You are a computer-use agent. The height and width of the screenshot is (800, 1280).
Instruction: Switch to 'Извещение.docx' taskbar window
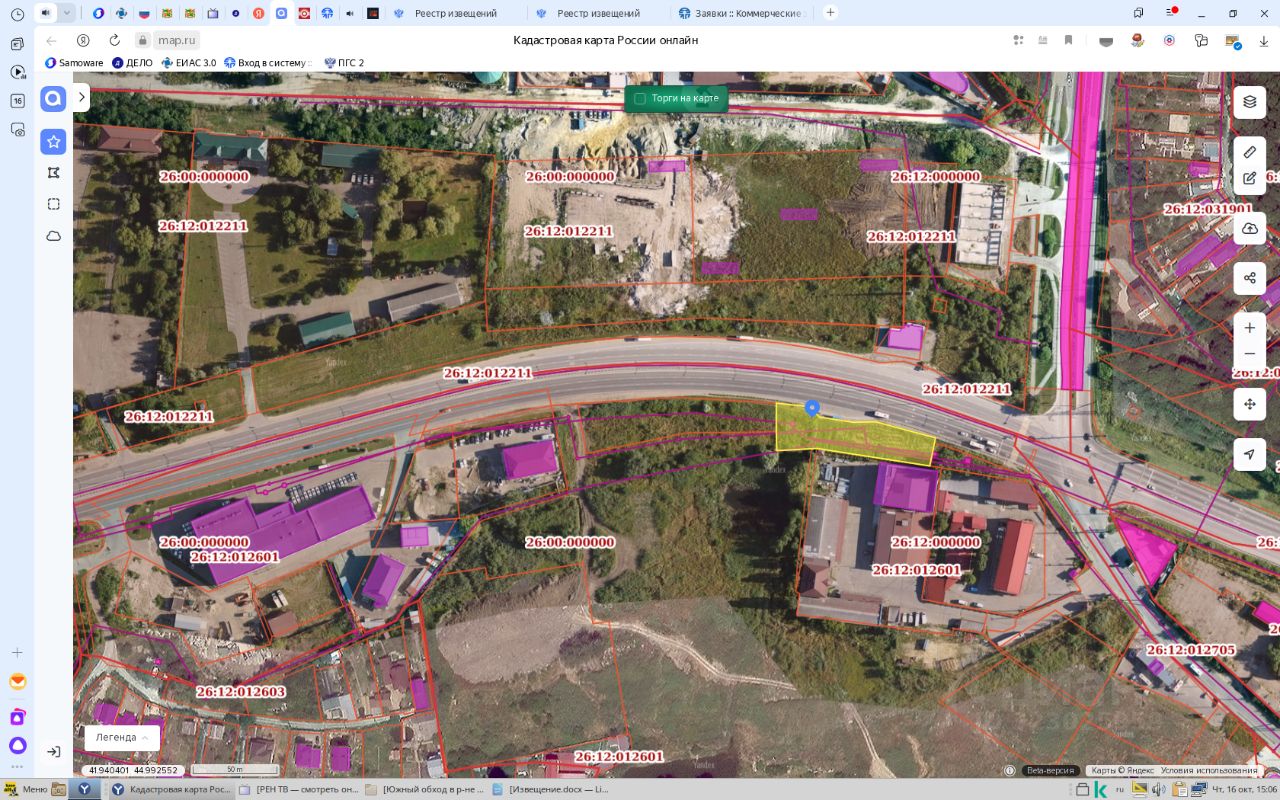(x=551, y=789)
